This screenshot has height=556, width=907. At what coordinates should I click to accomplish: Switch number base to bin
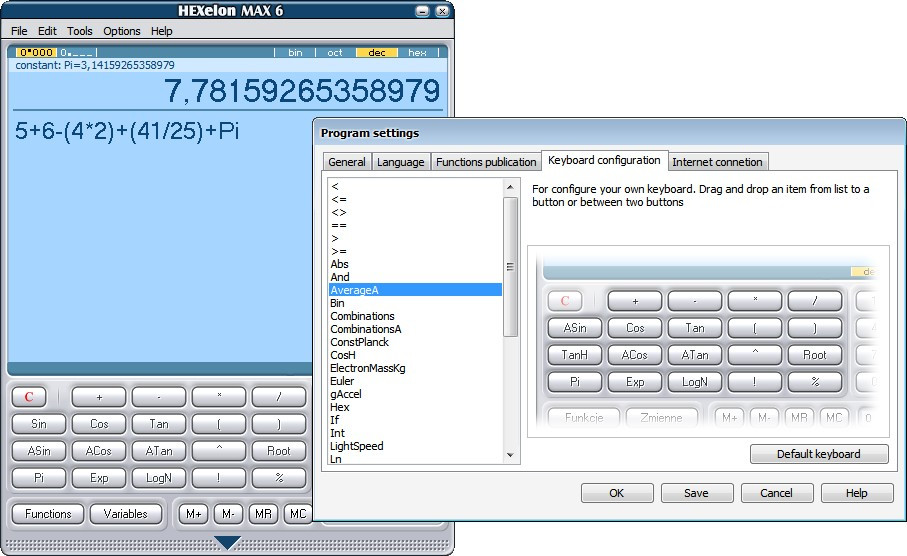tap(295, 53)
